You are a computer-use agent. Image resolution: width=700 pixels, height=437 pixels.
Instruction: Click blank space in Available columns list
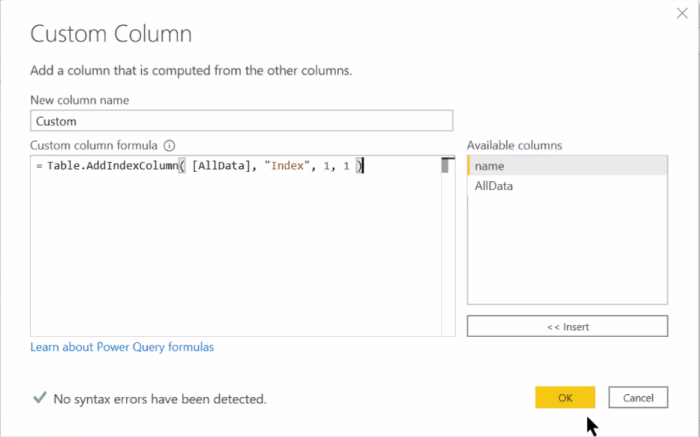tap(567, 250)
